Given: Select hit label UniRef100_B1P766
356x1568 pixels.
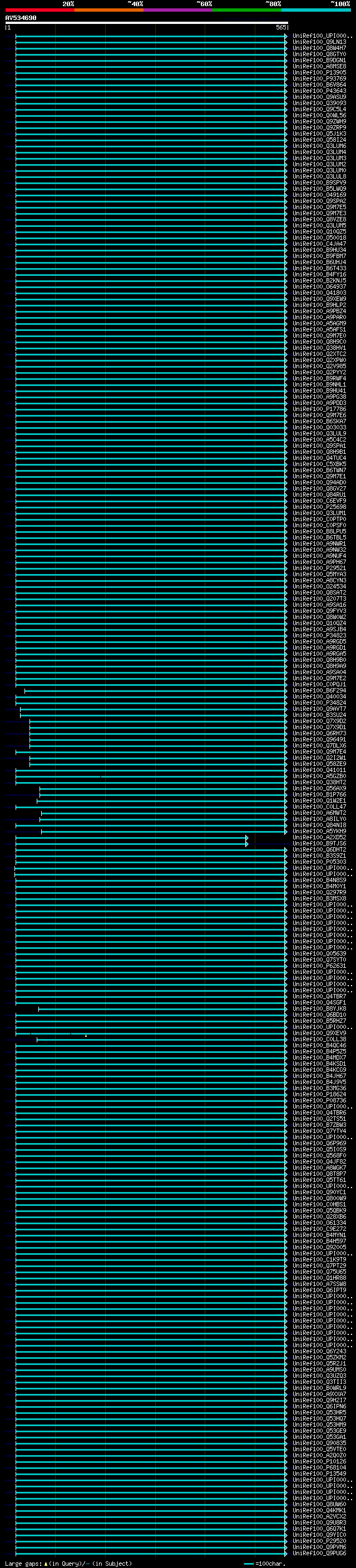Looking at the screenshot, I should (319, 794).
